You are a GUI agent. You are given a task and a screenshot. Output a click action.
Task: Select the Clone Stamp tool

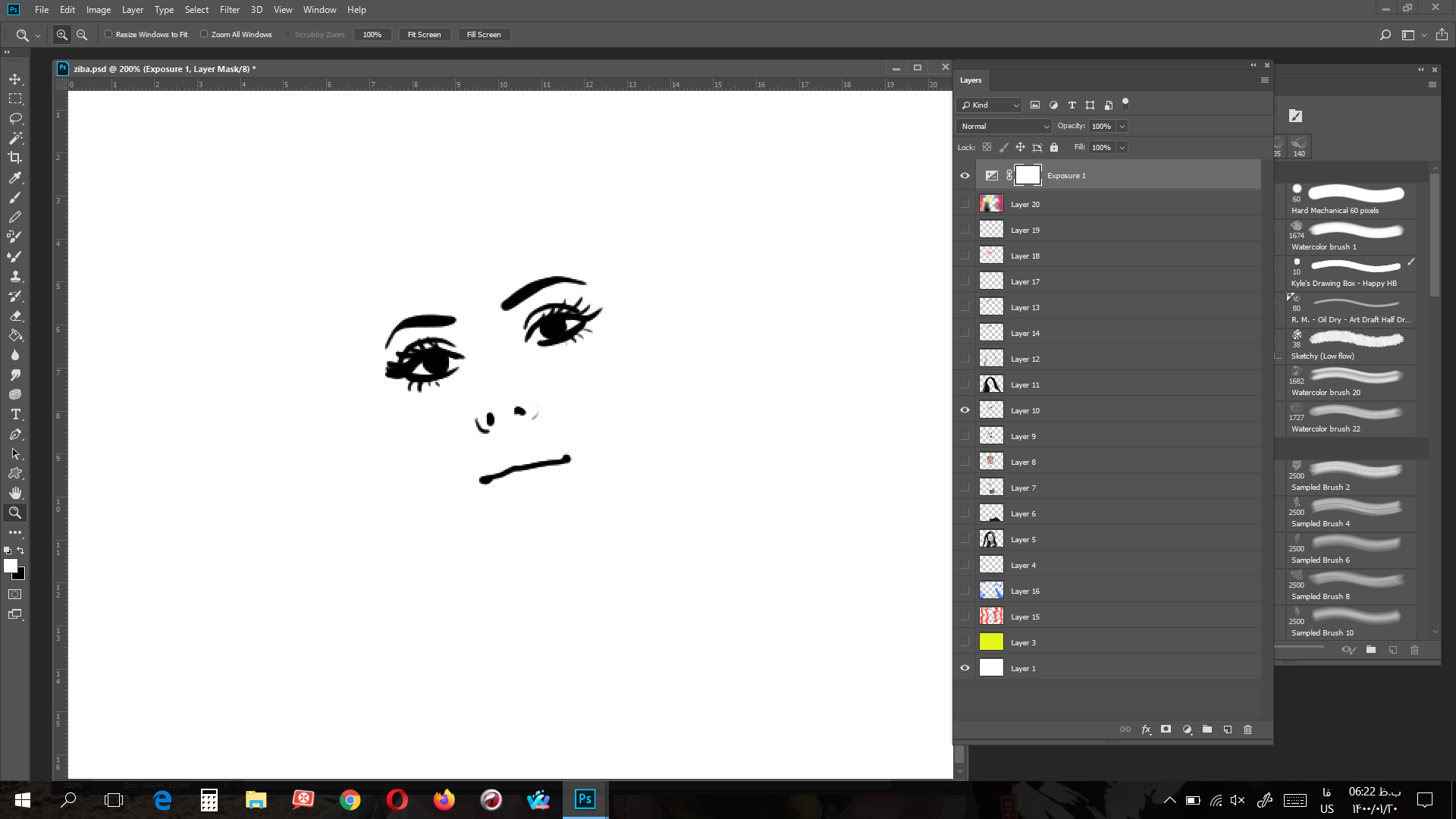point(15,276)
